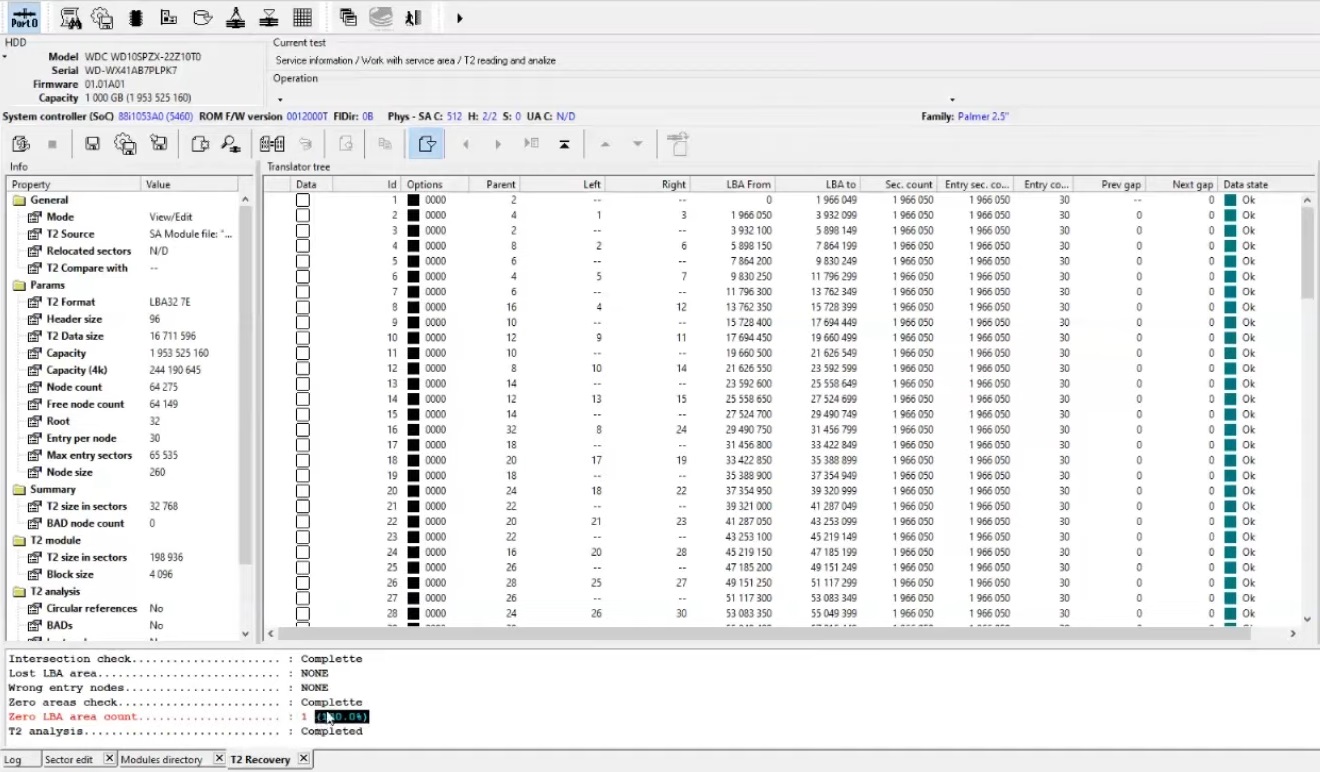Screen dimensions: 1320x772
Task: Tick the Data checkbox for node Id 20
Action: pos(302,491)
